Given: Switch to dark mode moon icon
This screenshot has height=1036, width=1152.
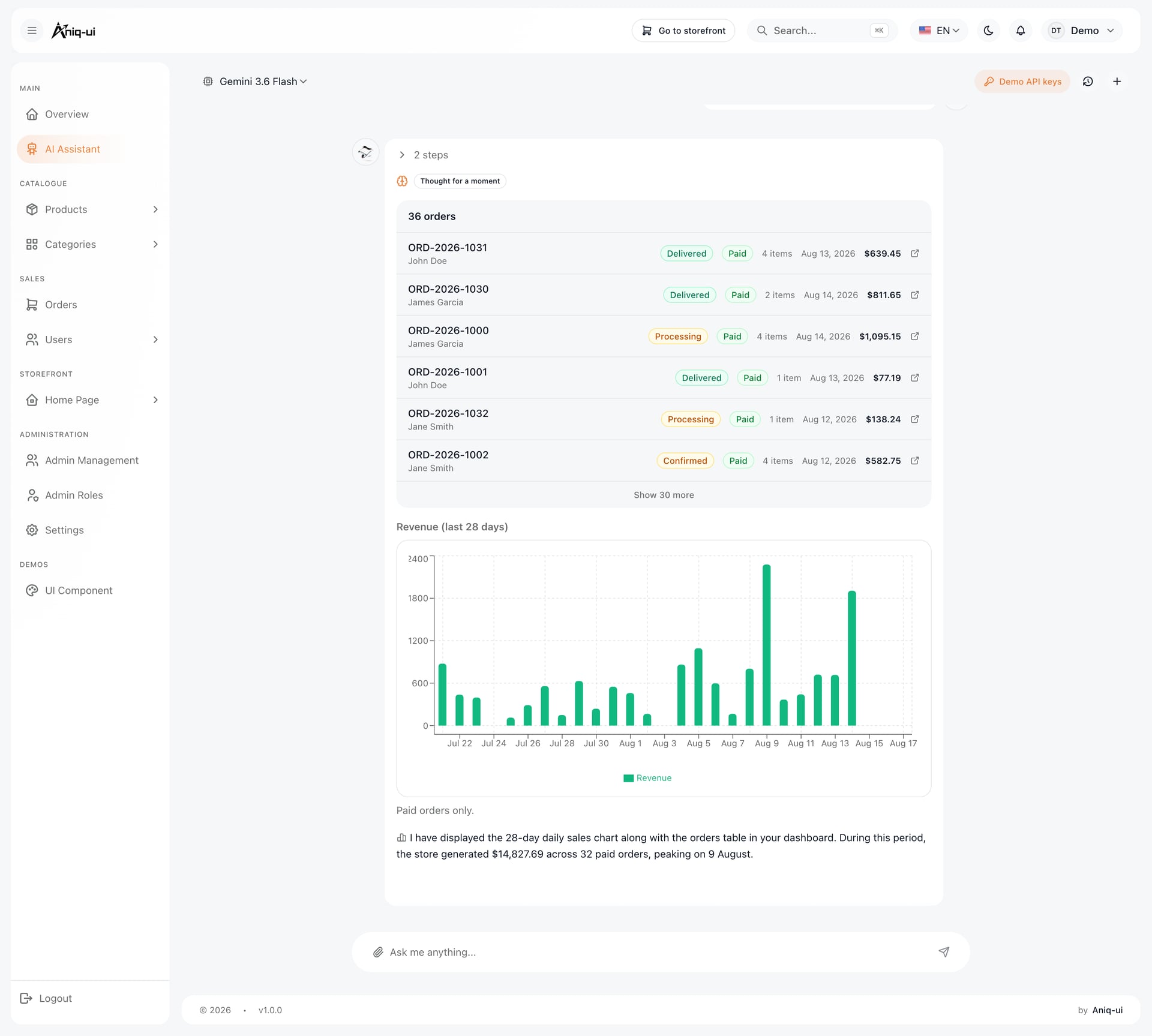Looking at the screenshot, I should click(988, 31).
